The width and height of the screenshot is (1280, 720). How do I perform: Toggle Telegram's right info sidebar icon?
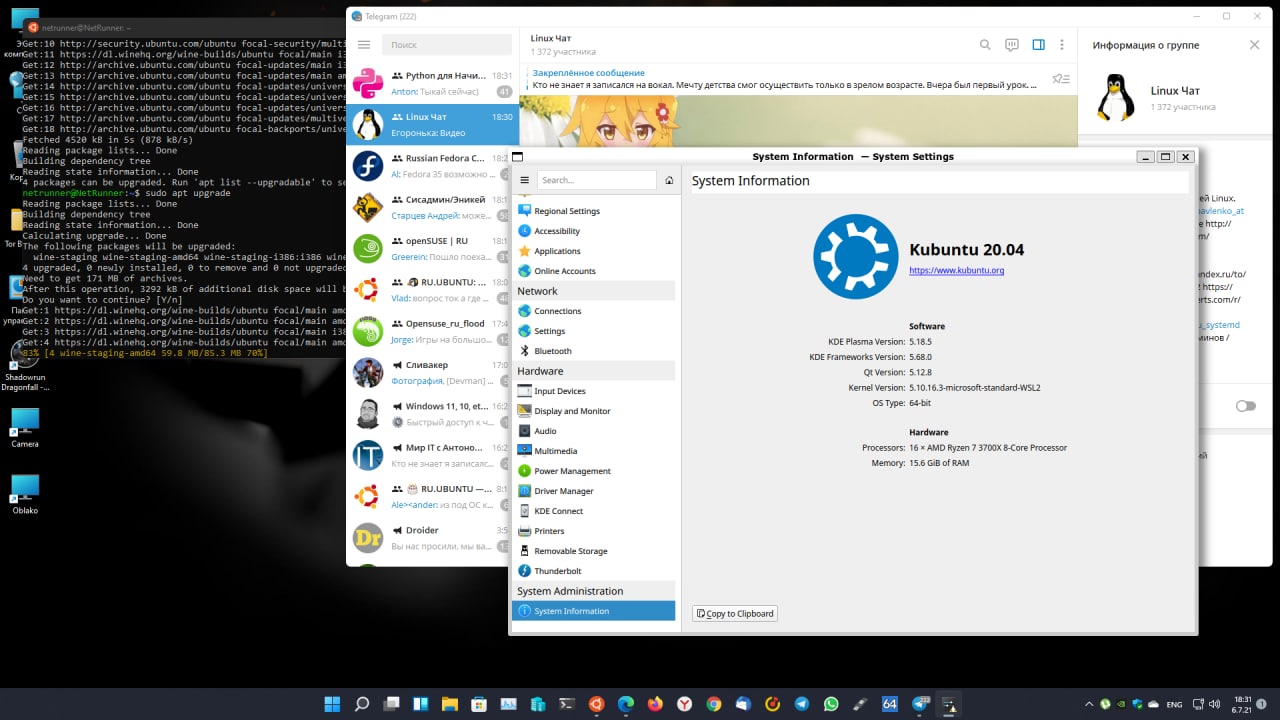click(1038, 45)
